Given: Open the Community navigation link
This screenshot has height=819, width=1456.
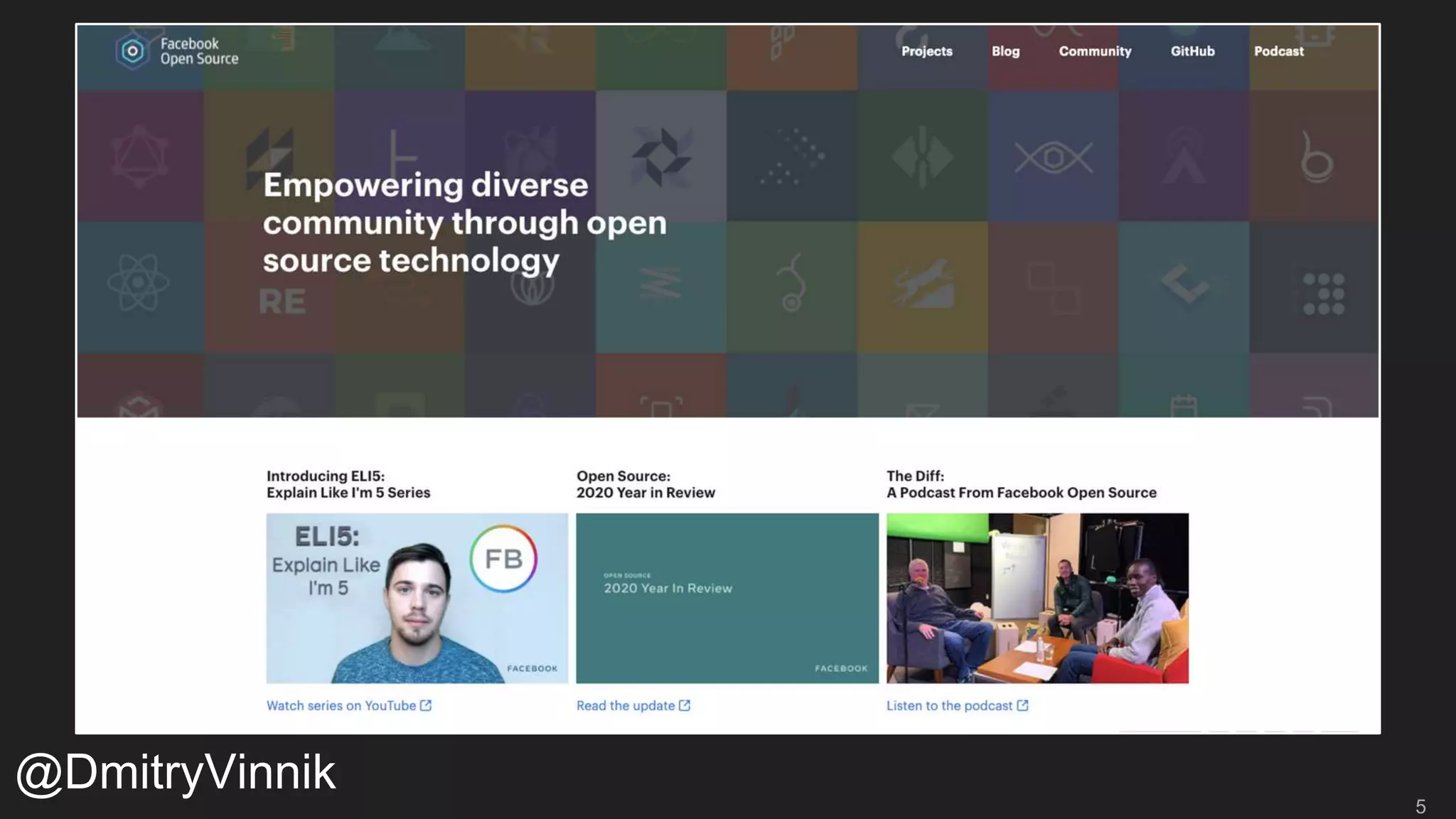Looking at the screenshot, I should point(1095,51).
